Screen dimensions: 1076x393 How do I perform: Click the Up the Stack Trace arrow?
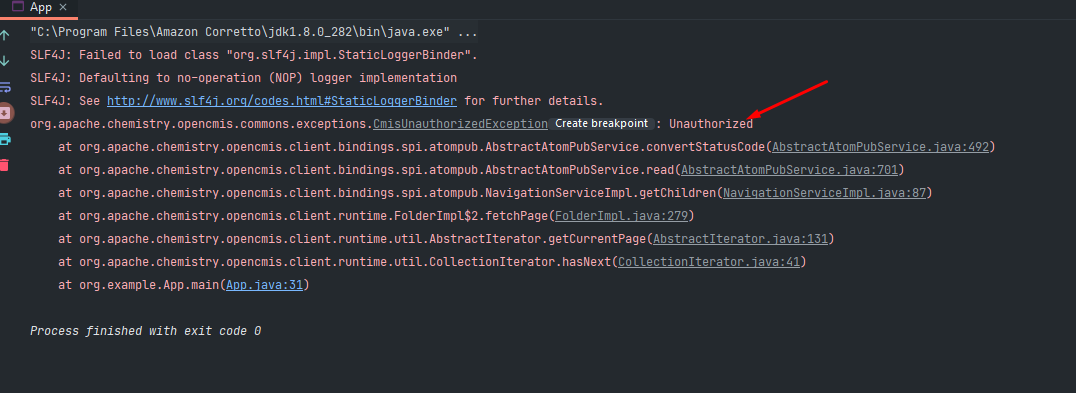tap(5, 36)
